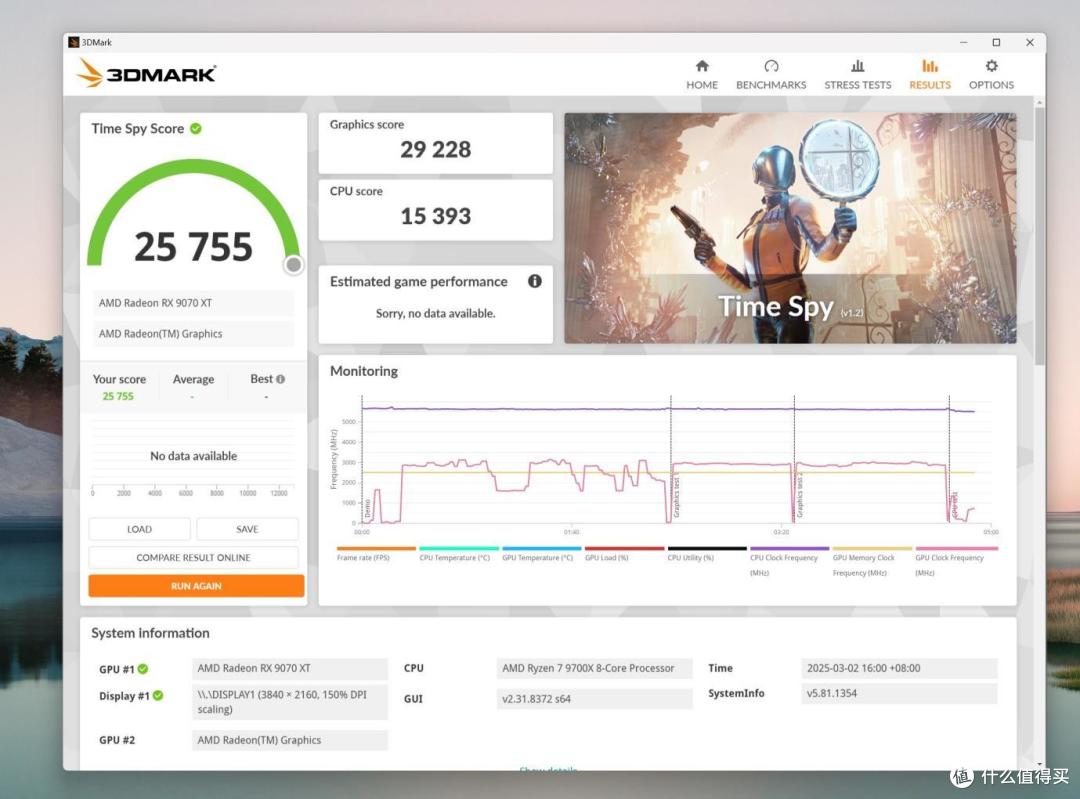Toggle the CPU Utility (%) legend
Screen dimensions: 1080x799
706,554
